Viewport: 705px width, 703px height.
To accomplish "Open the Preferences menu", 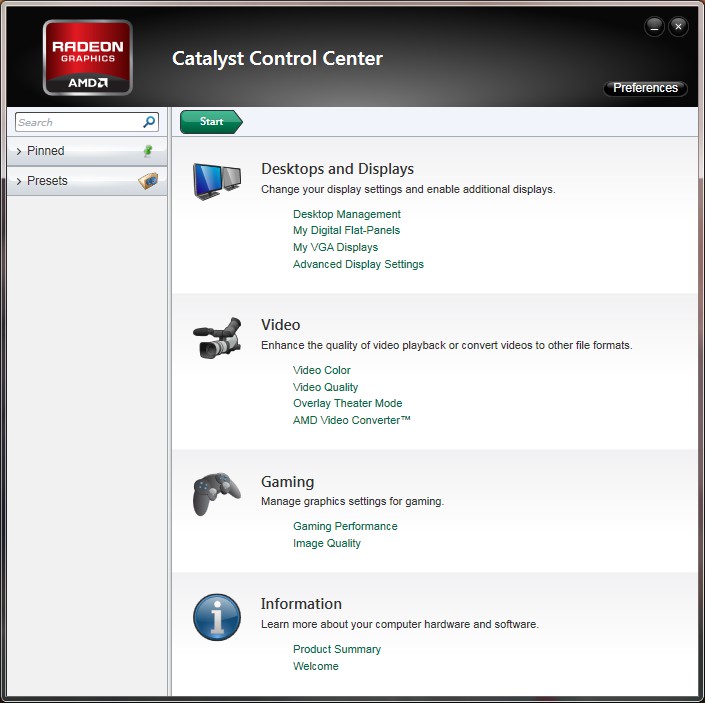I will pos(645,88).
